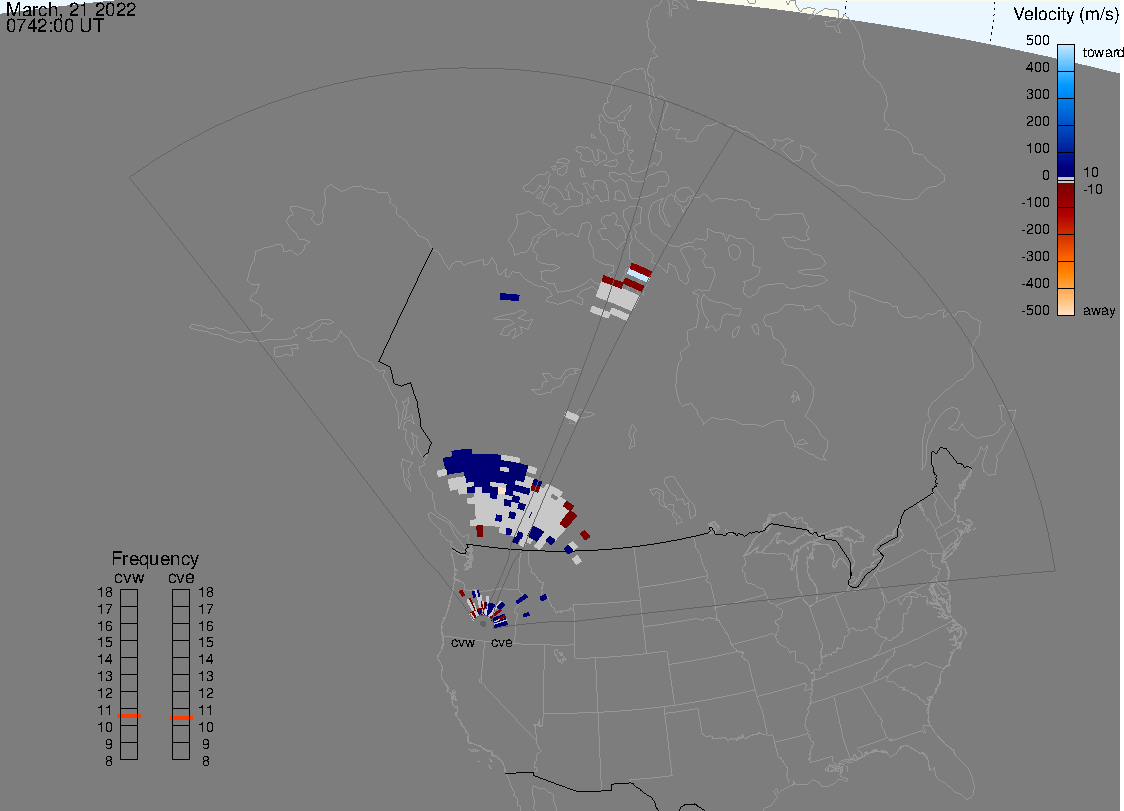Image resolution: width=1124 pixels, height=811 pixels.
Task: Click the "-500" velocity scale value
Action: 1035,310
